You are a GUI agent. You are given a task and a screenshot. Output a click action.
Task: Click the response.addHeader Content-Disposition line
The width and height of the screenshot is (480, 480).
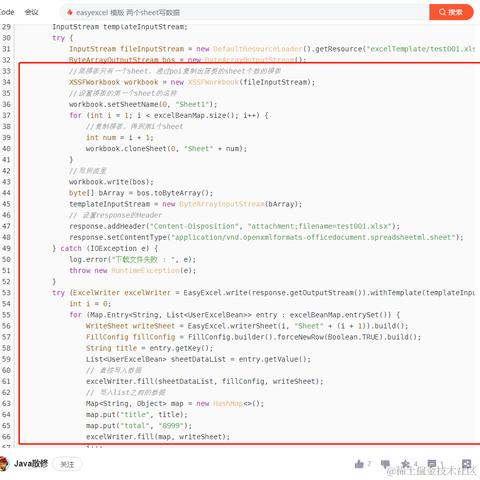[234, 226]
